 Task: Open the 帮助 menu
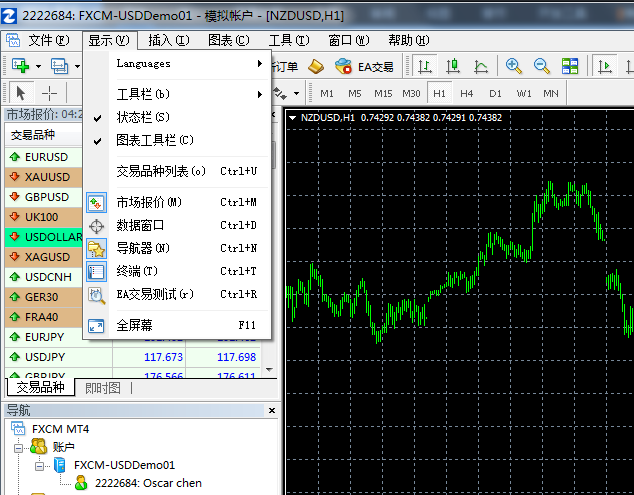(409, 40)
